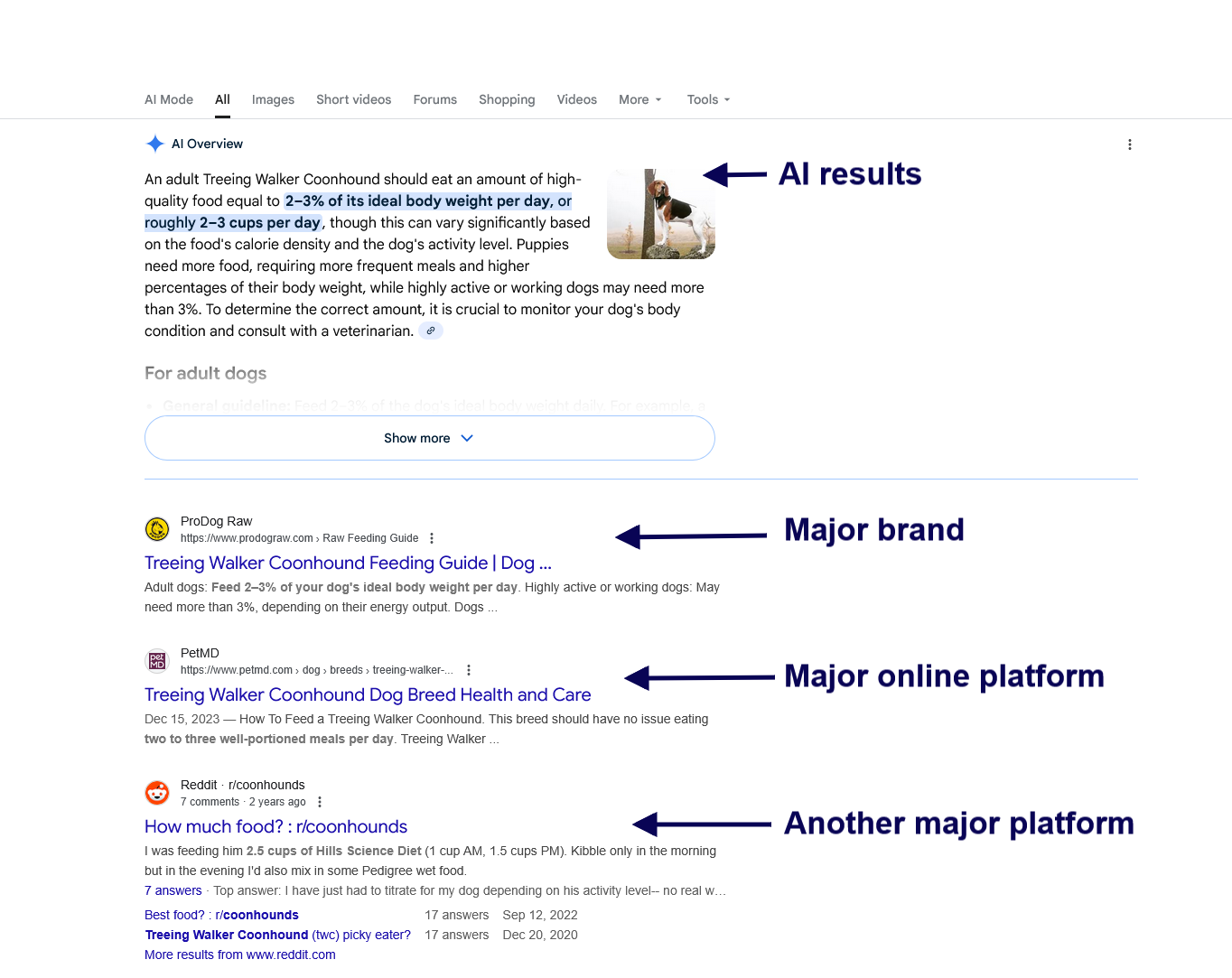The image size is (1232, 978).
Task: Expand AI Overview with Show more
Action: [x=429, y=438]
